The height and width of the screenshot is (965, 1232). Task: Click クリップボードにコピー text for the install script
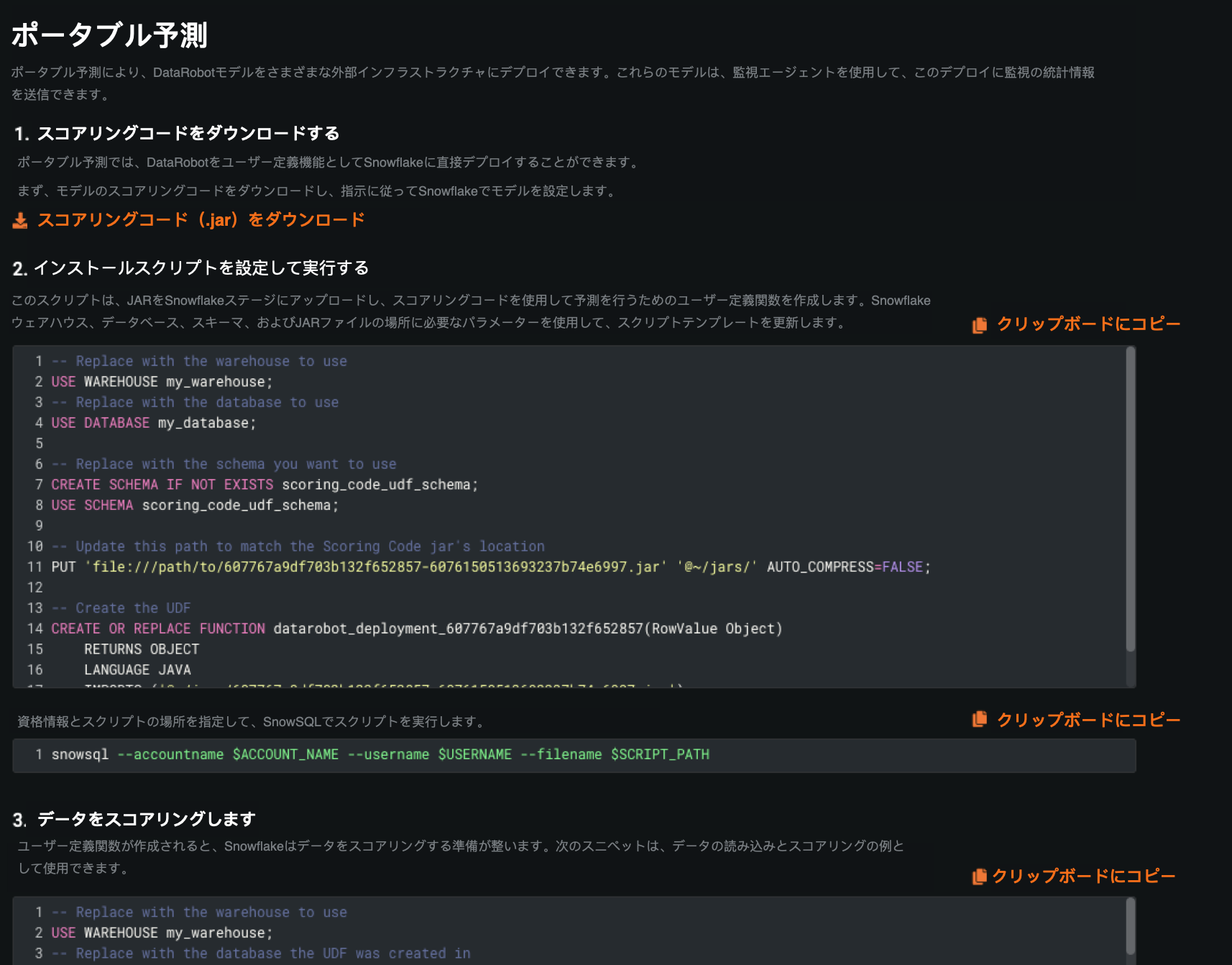click(1088, 324)
